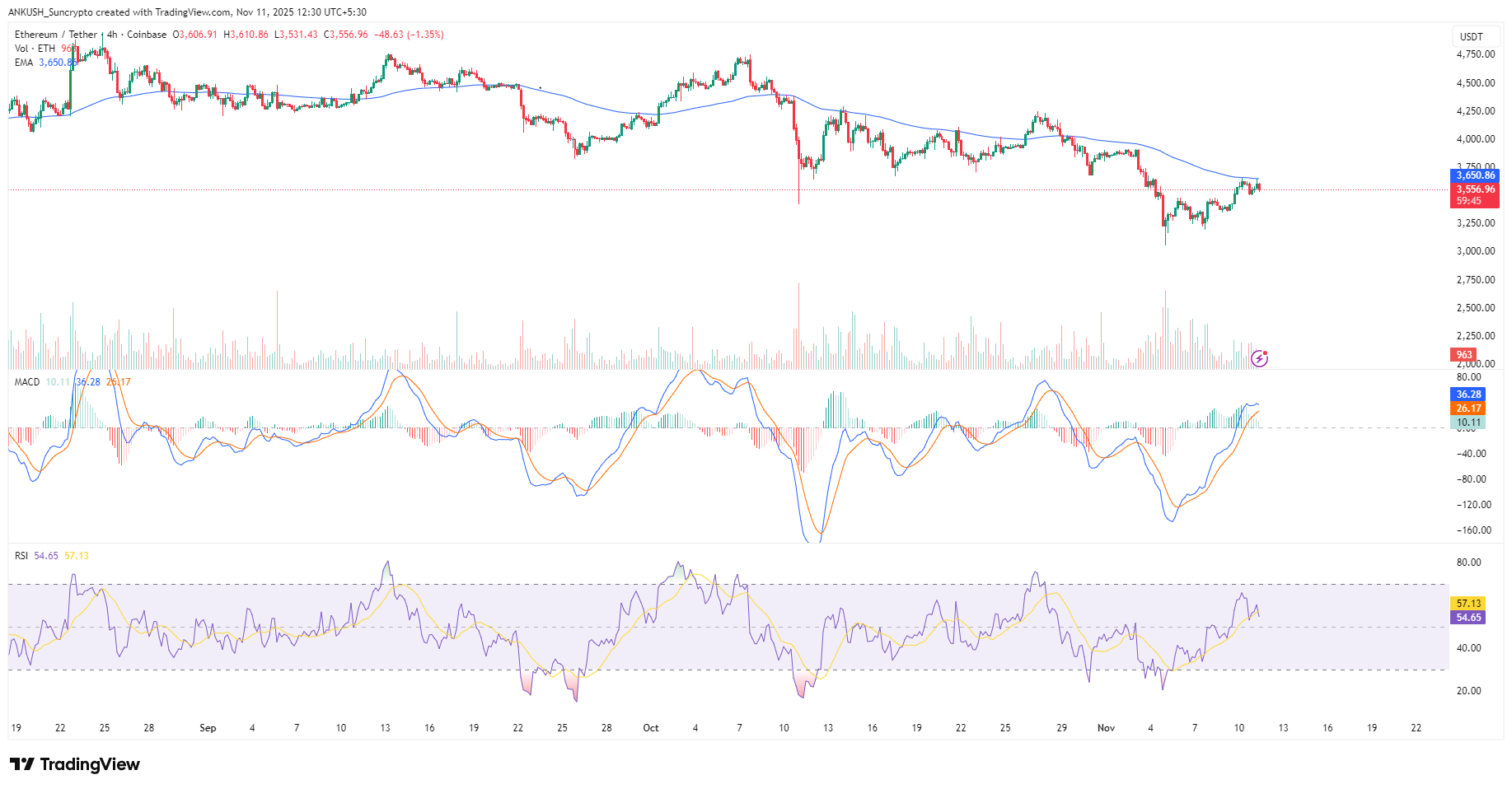Click the red last price label showing 3,556.96
The height and width of the screenshot is (789, 1512).
point(1474,189)
